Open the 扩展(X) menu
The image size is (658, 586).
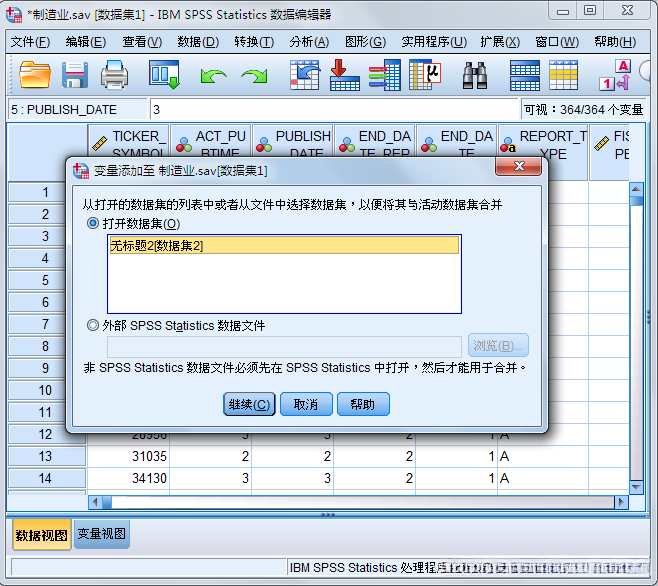pyautogui.click(x=500, y=42)
